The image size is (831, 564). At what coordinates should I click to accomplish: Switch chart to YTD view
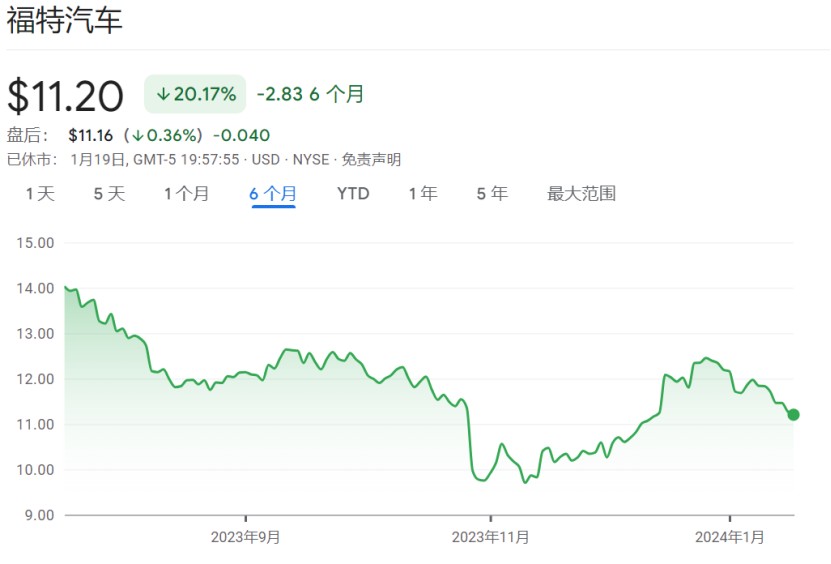click(353, 194)
